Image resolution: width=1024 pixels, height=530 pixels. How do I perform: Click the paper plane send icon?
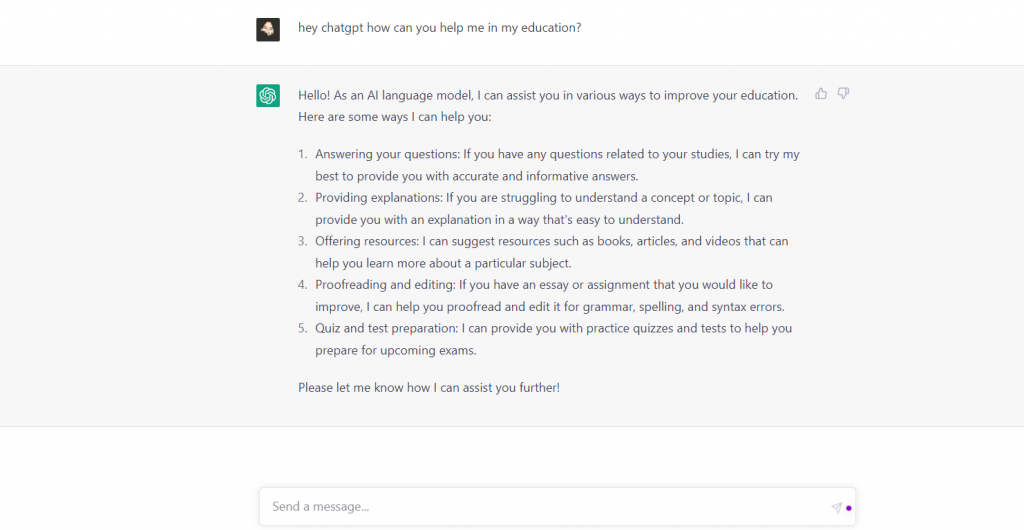[836, 508]
